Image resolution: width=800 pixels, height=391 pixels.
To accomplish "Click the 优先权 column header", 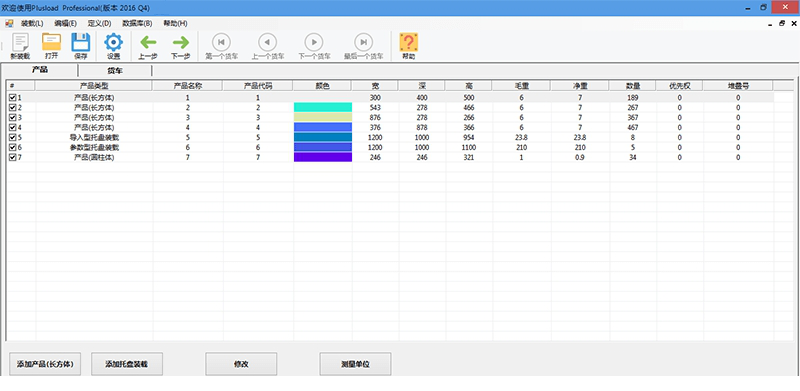I will point(680,86).
